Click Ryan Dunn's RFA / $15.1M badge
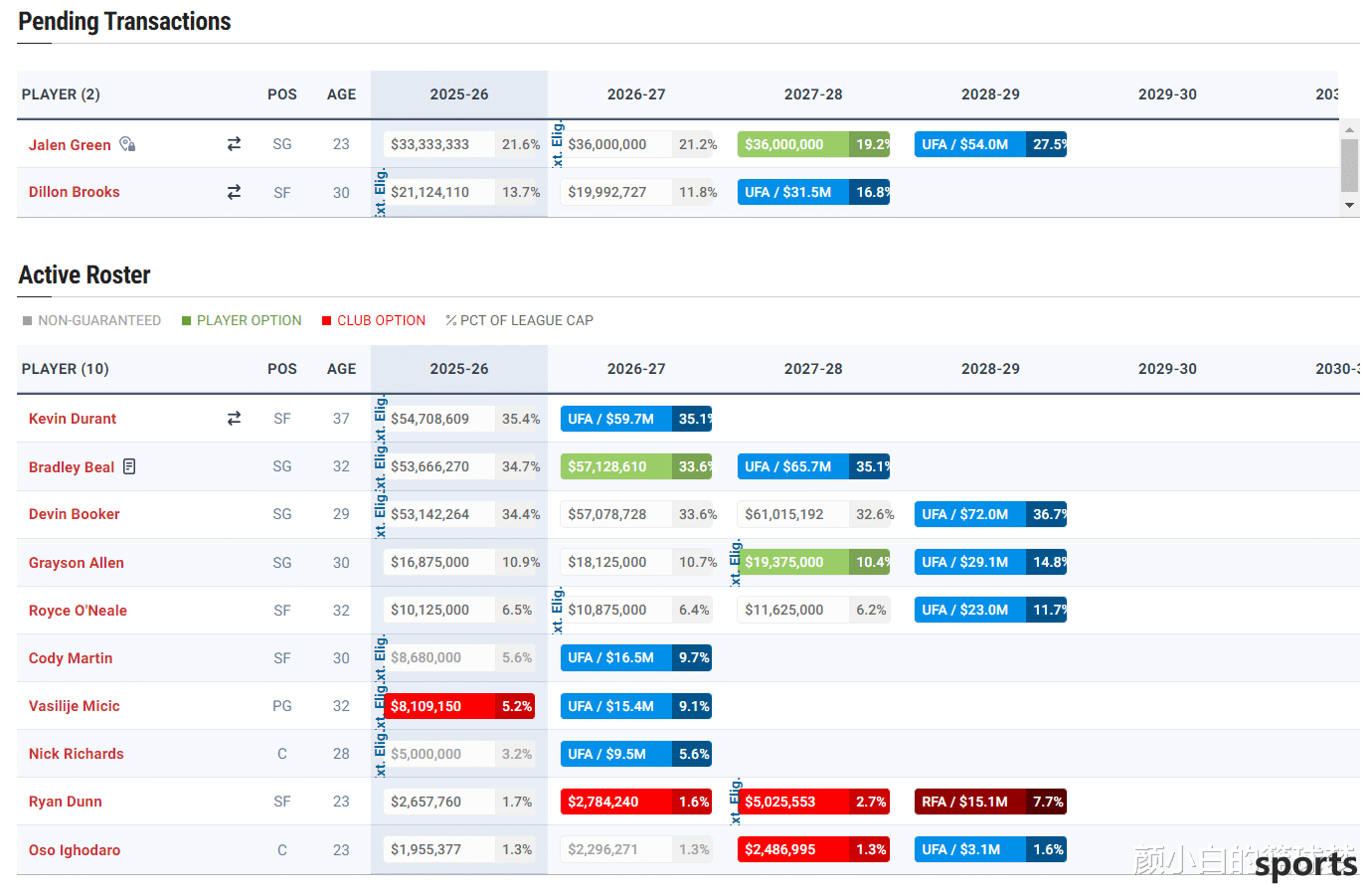This screenshot has width=1372, height=896. [991, 802]
